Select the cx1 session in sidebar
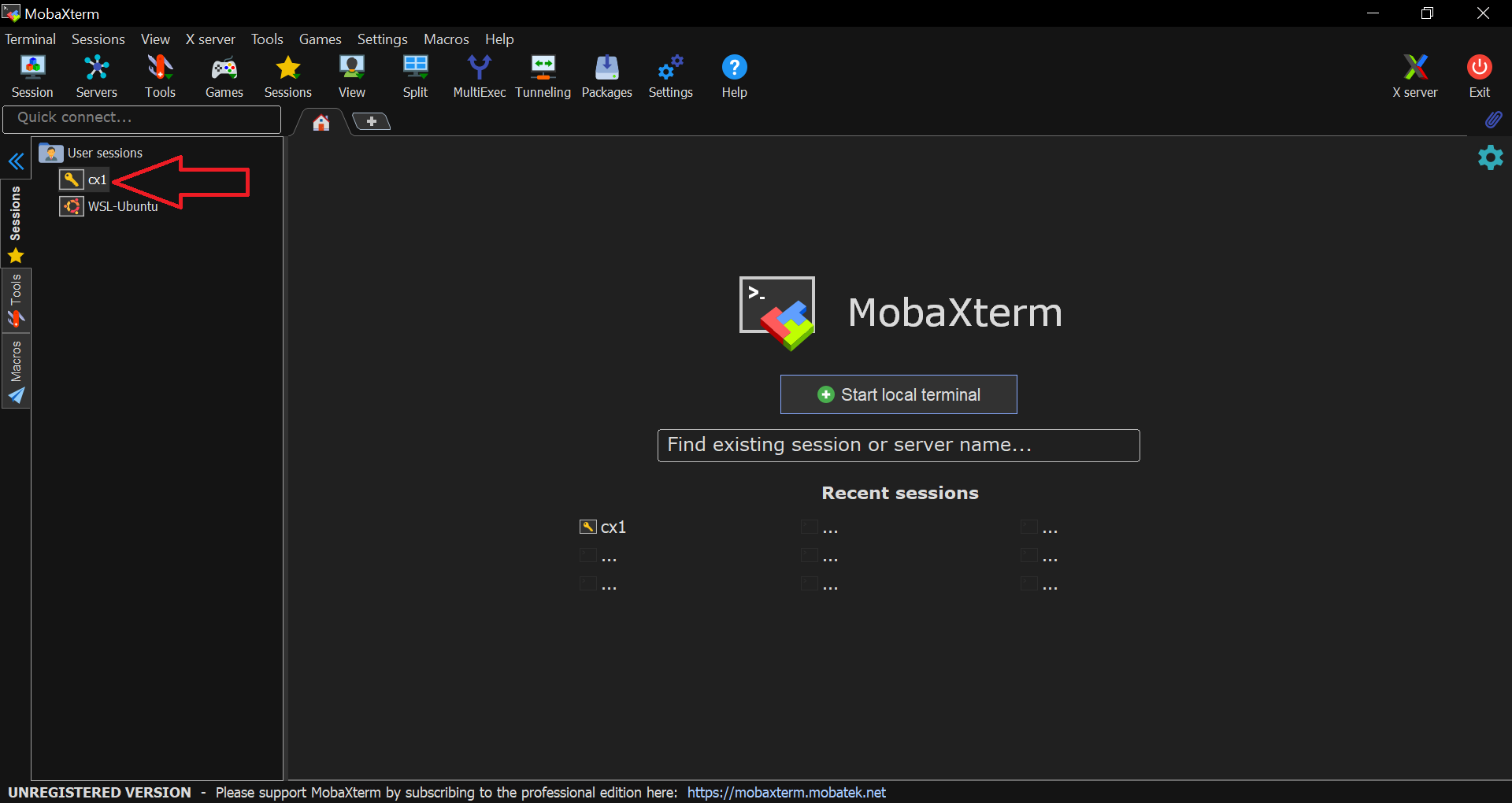The height and width of the screenshot is (803, 1512). (x=83, y=179)
